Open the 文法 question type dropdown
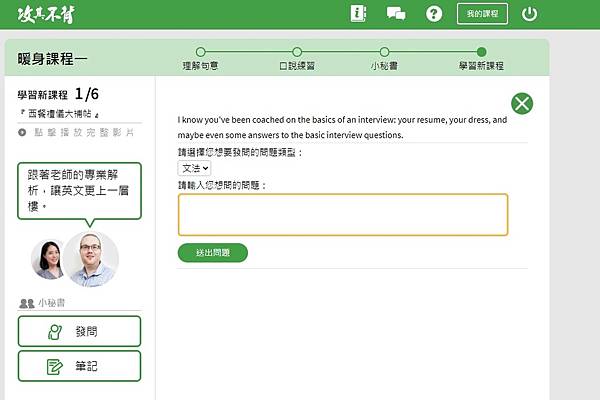This screenshot has height=400, width=600. 194,168
